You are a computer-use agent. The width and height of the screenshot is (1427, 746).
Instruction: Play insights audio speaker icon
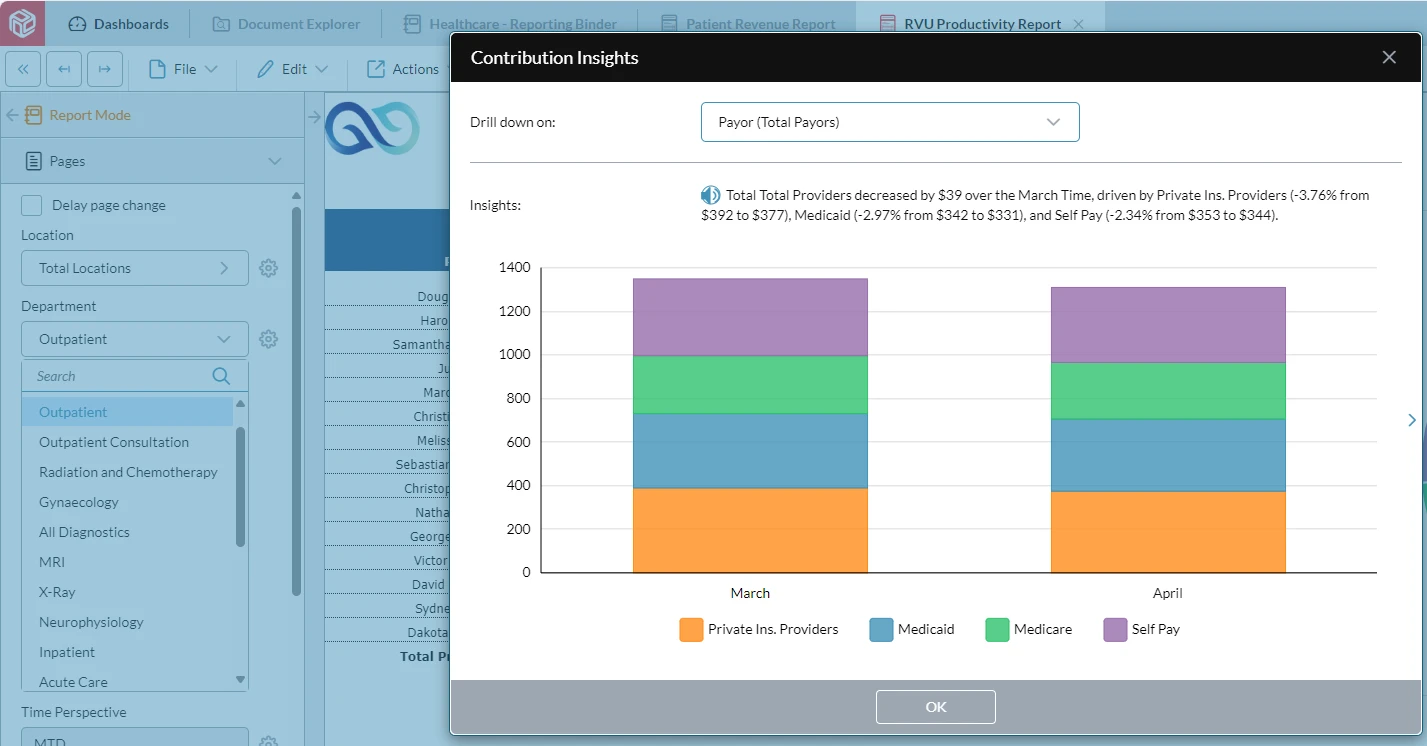(711, 195)
